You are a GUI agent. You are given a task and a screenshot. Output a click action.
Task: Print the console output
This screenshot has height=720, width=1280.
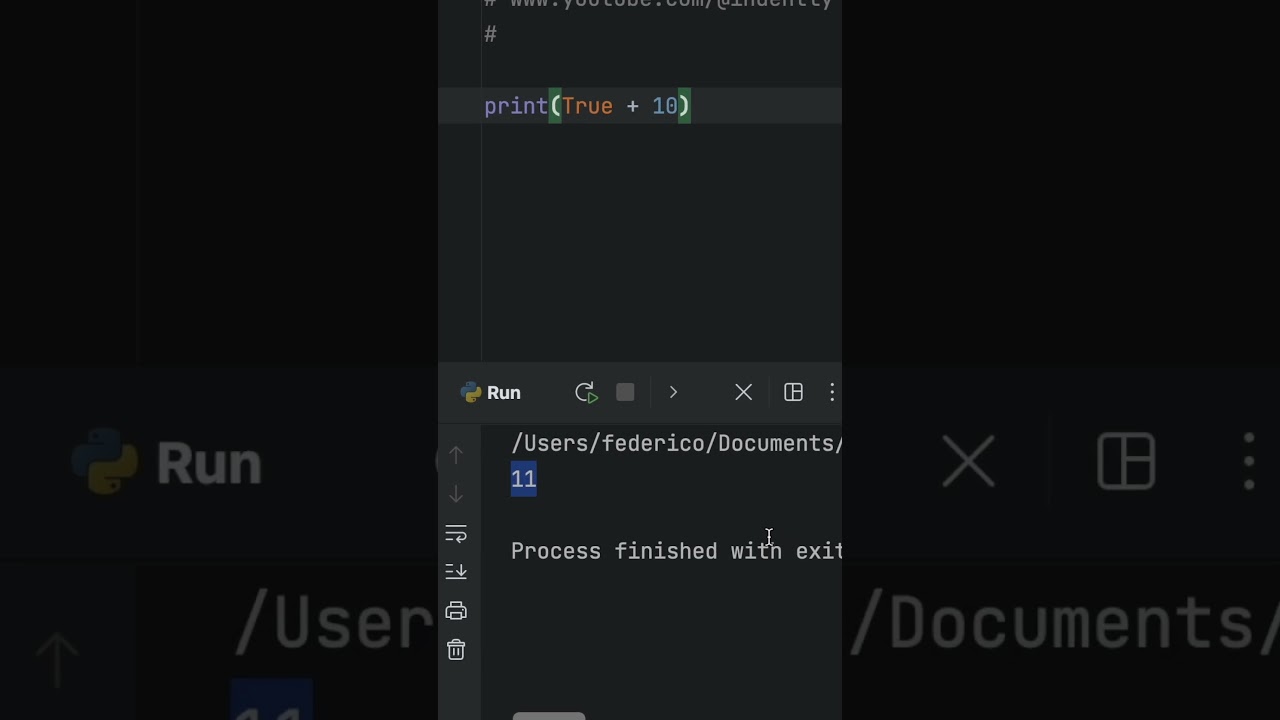tap(456, 611)
